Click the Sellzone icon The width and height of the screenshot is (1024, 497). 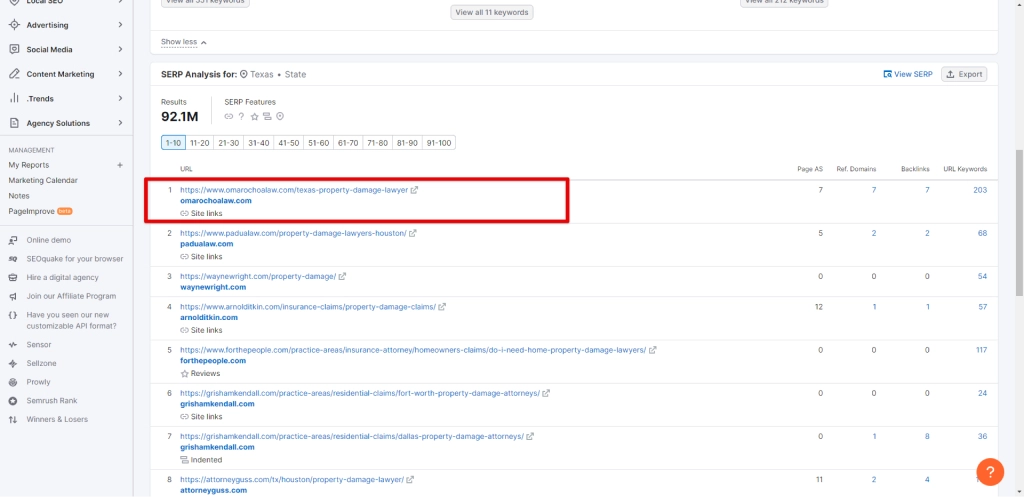point(13,363)
